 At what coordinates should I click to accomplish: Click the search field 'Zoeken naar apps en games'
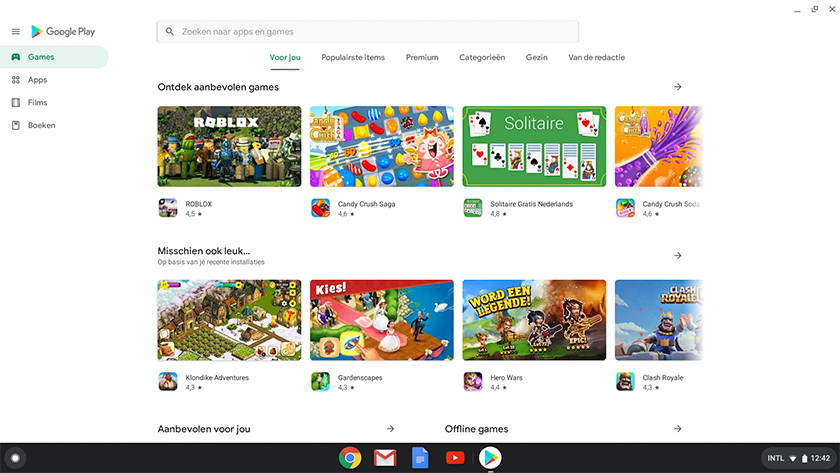click(367, 32)
